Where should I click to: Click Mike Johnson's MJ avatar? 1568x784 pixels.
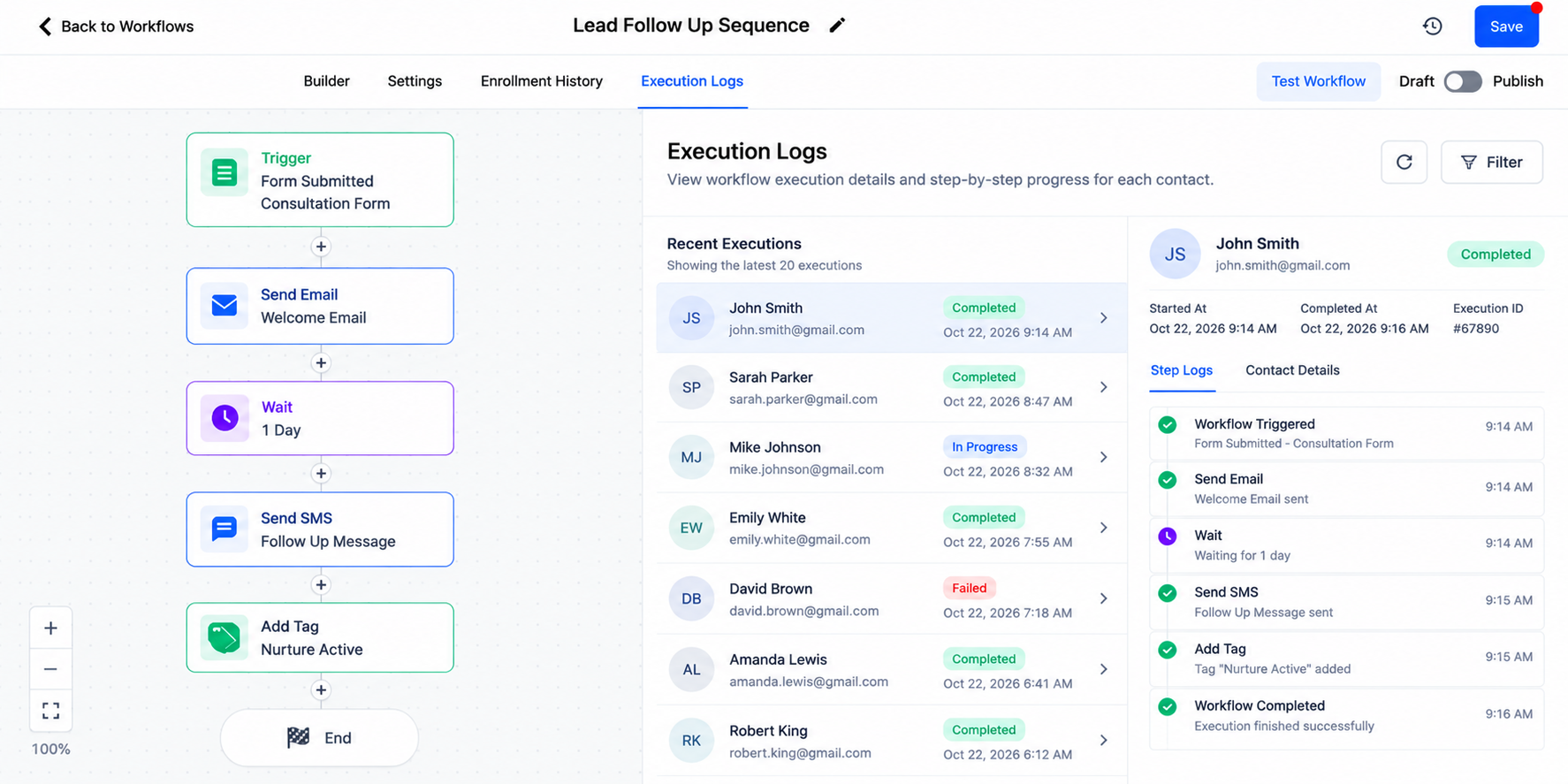click(x=691, y=457)
